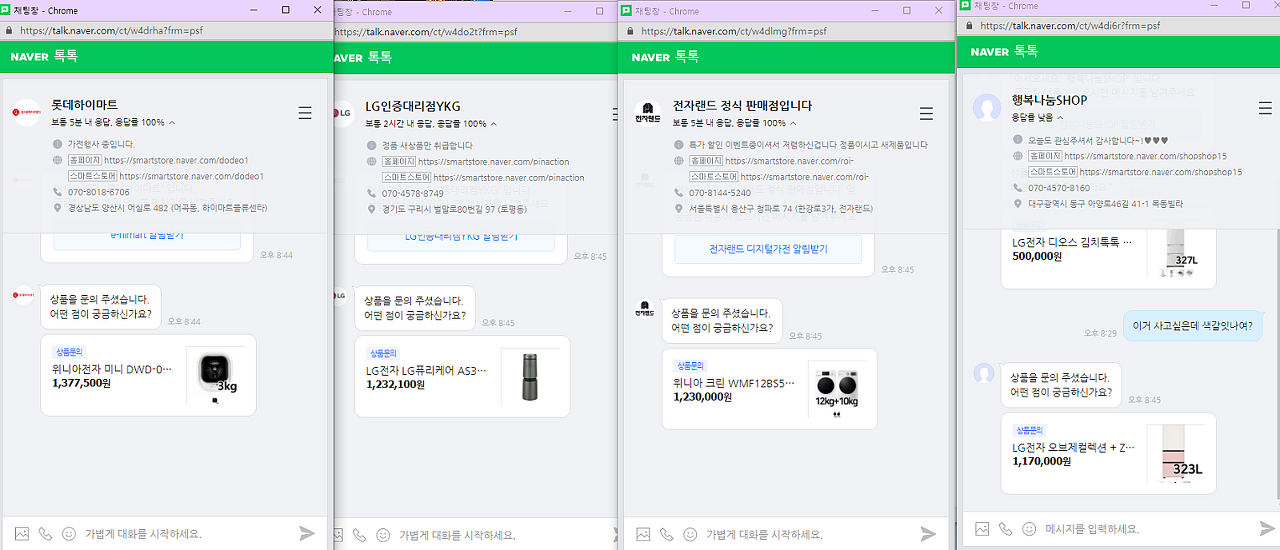Click 행복나눔SHOP profile avatar
The height and width of the screenshot is (550, 1280).
[x=987, y=108]
